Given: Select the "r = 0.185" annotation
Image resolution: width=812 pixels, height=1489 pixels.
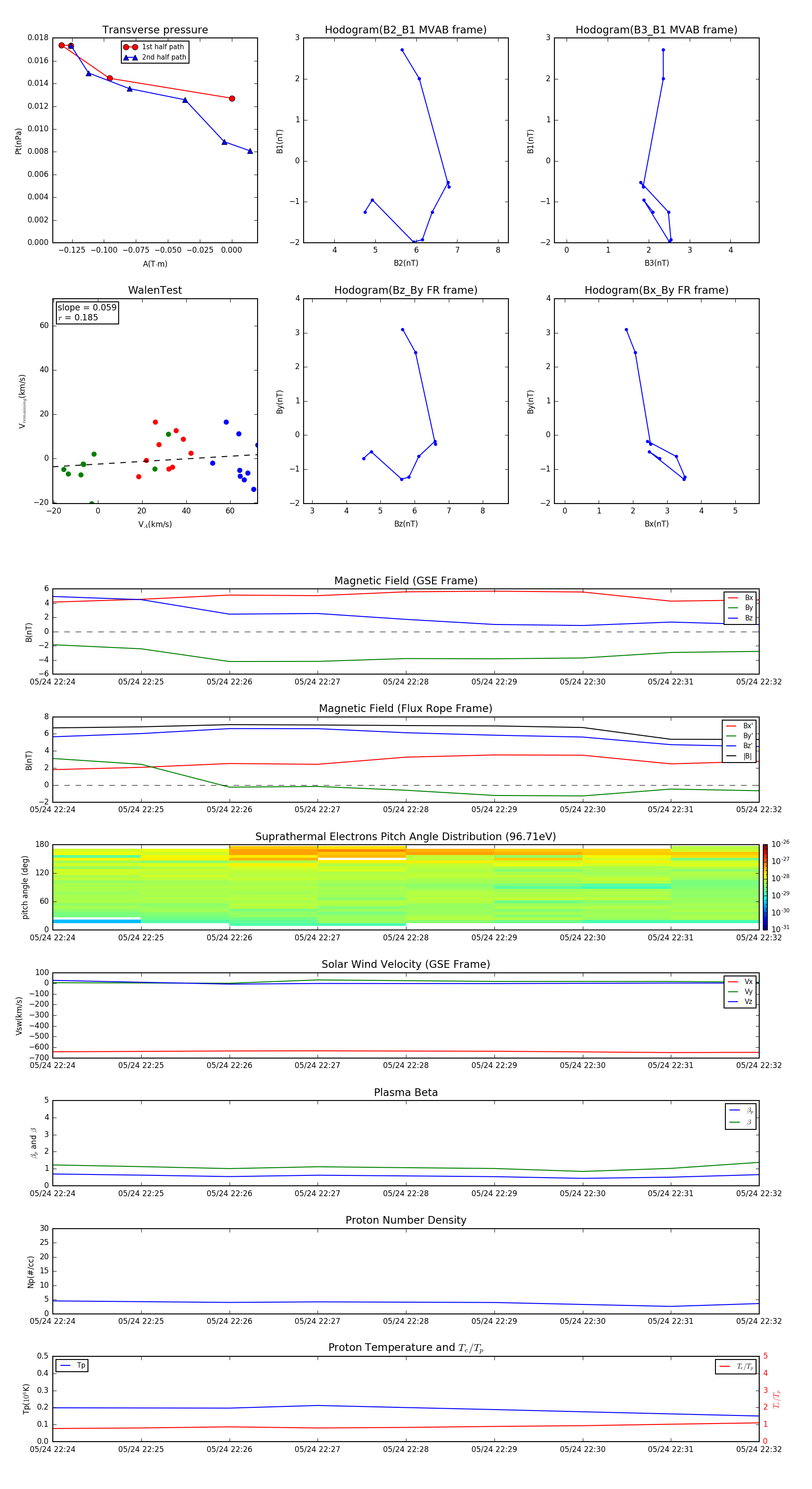Looking at the screenshot, I should click(78, 317).
